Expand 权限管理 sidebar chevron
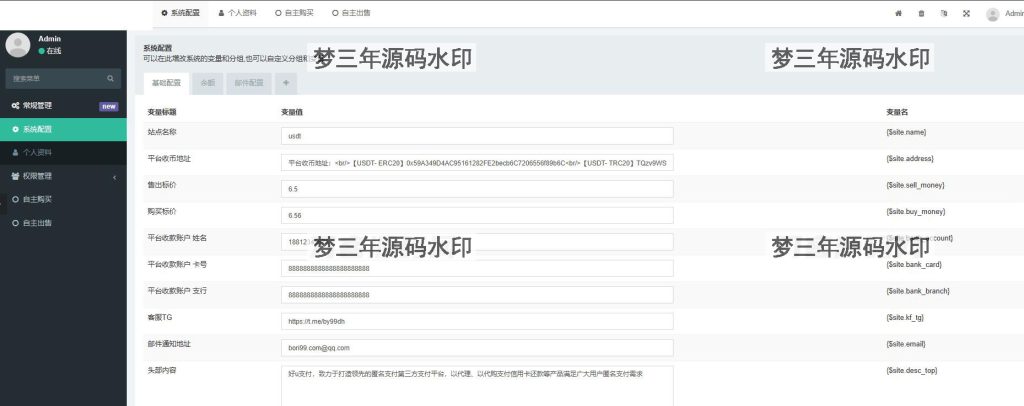The height and width of the screenshot is (406, 1024). 114,177
